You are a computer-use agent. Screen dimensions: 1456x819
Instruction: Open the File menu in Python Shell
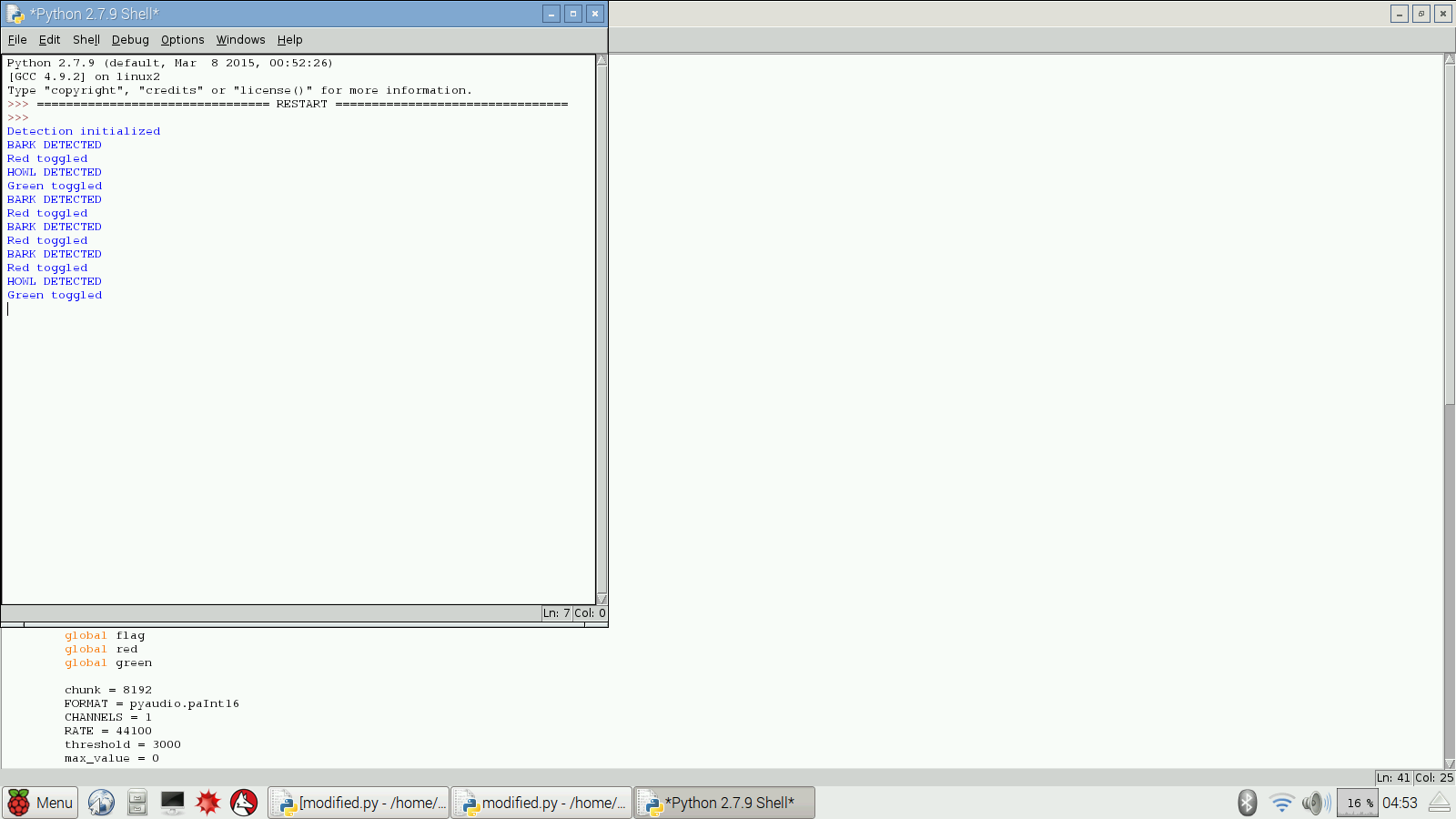click(x=17, y=40)
